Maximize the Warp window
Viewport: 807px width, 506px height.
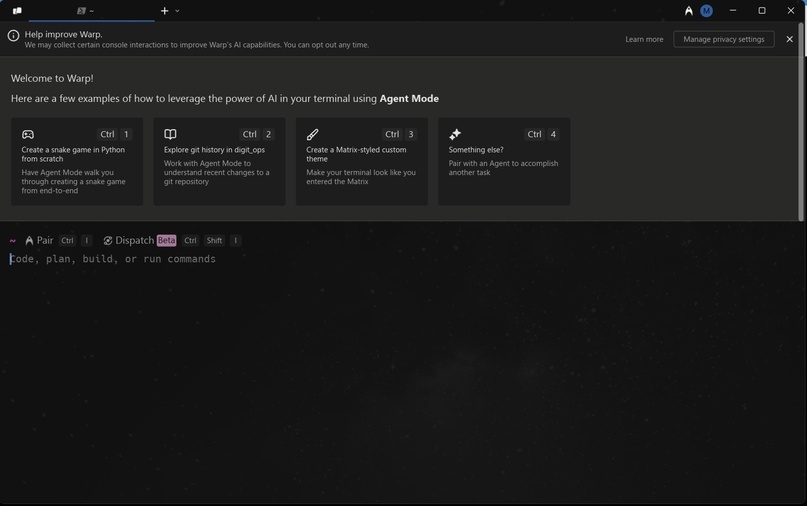click(x=762, y=11)
